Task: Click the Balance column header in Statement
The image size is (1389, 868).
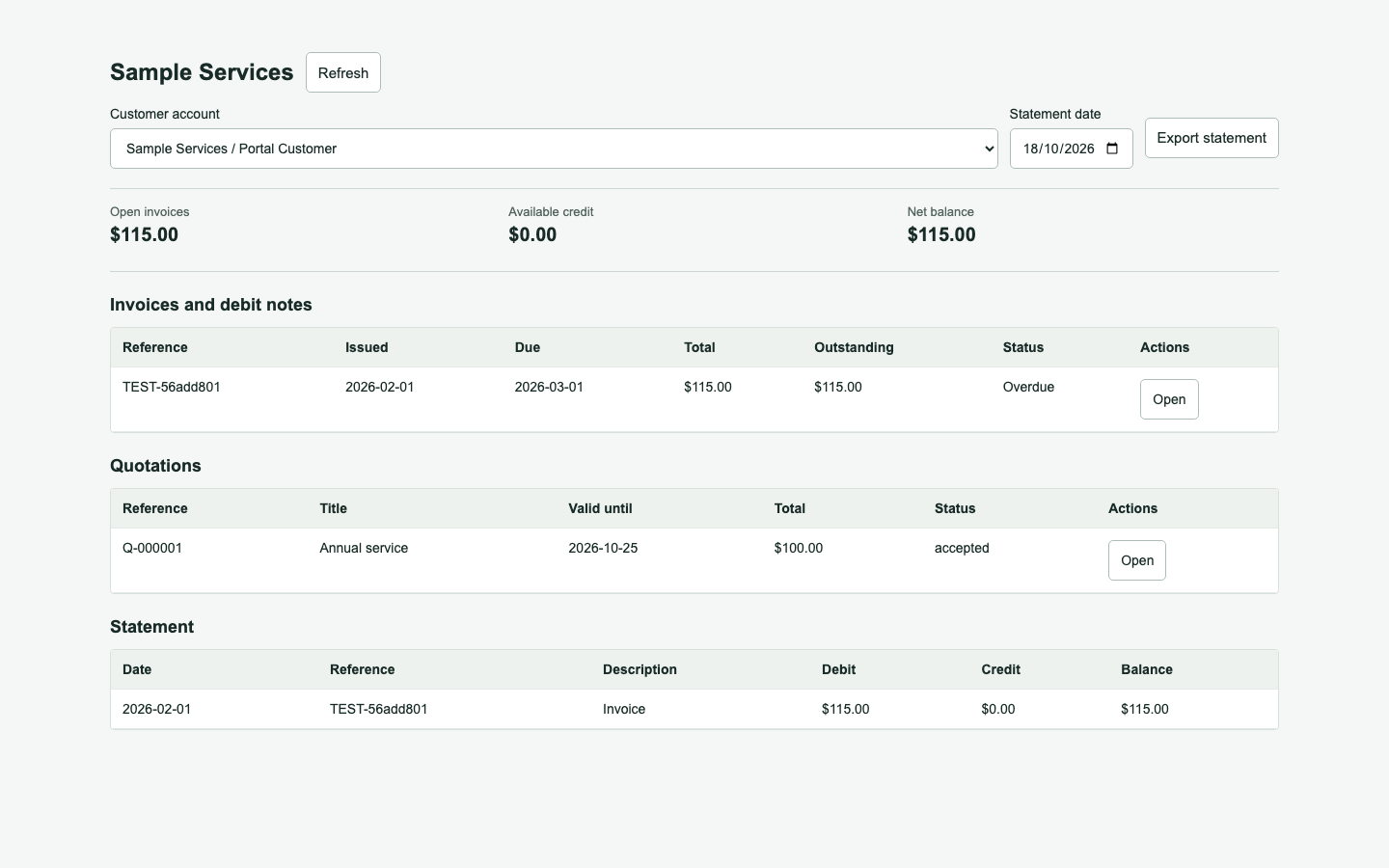Action: coord(1147,669)
